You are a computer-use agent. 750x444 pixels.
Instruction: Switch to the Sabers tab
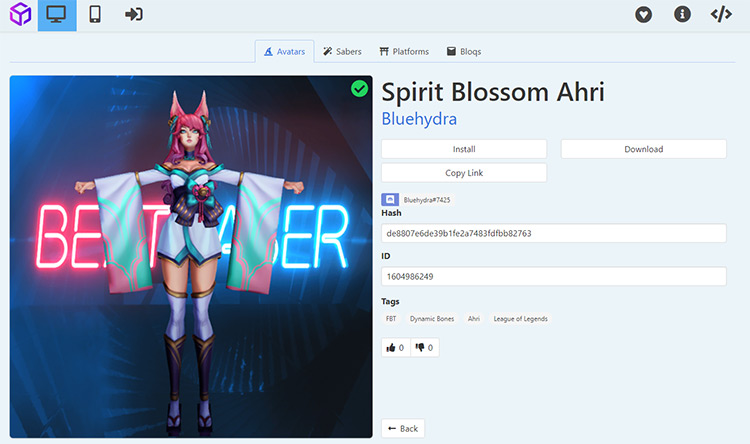(342, 51)
